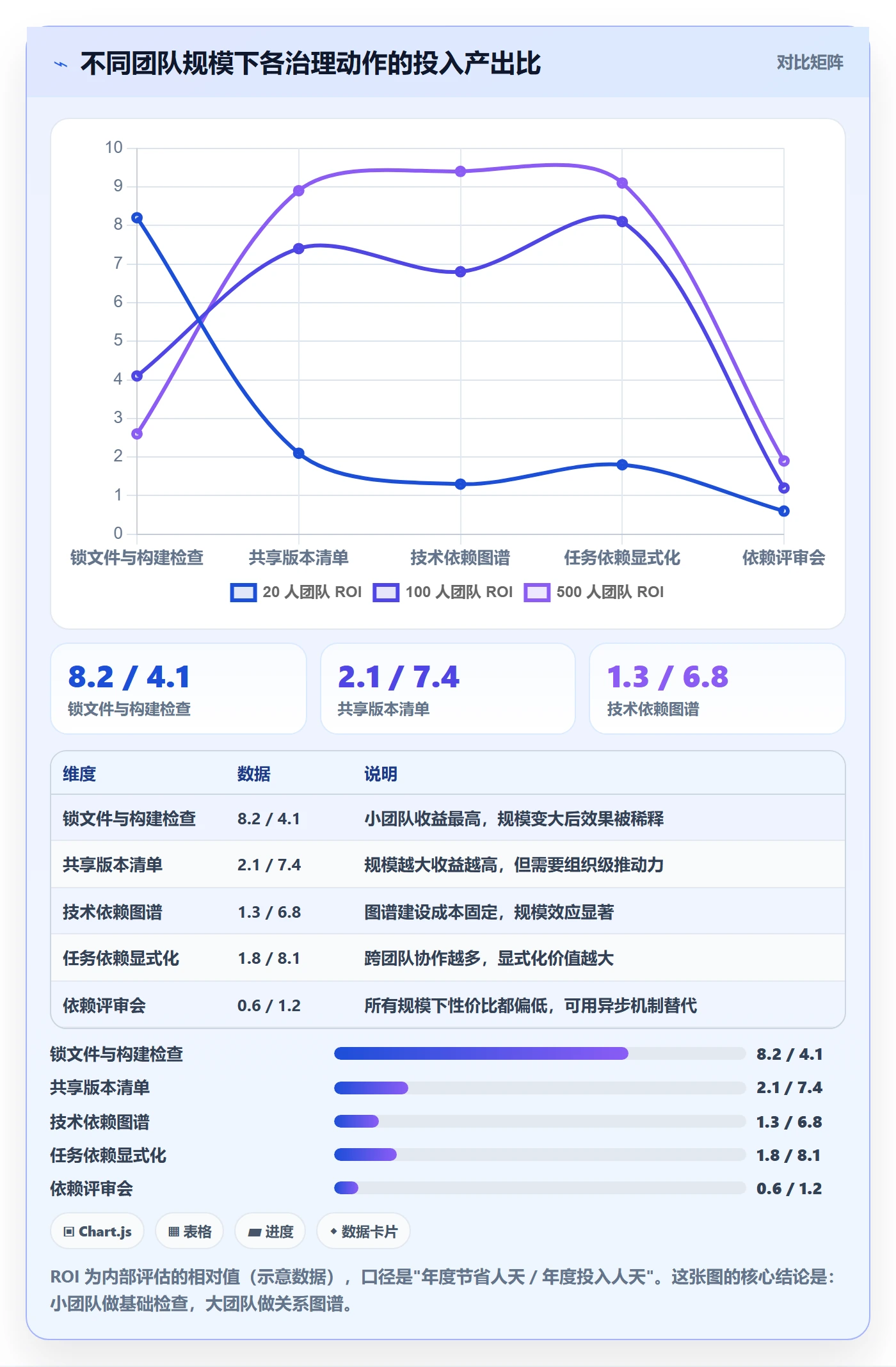Click the diamond icon in 数据卡片 chip
This screenshot has width=896, height=1367.
click(333, 1231)
